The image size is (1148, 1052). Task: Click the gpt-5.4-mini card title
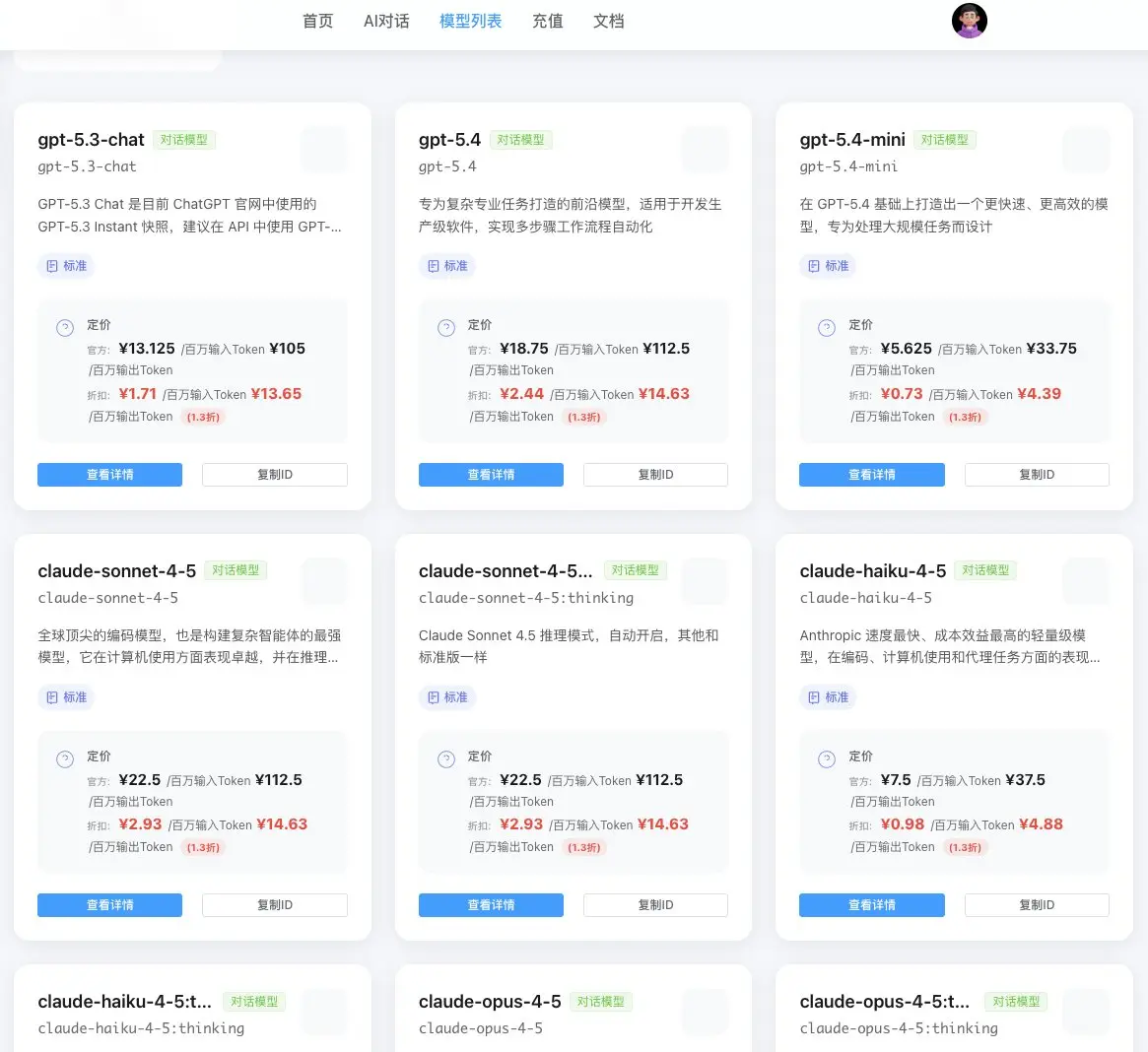pyautogui.click(x=852, y=140)
